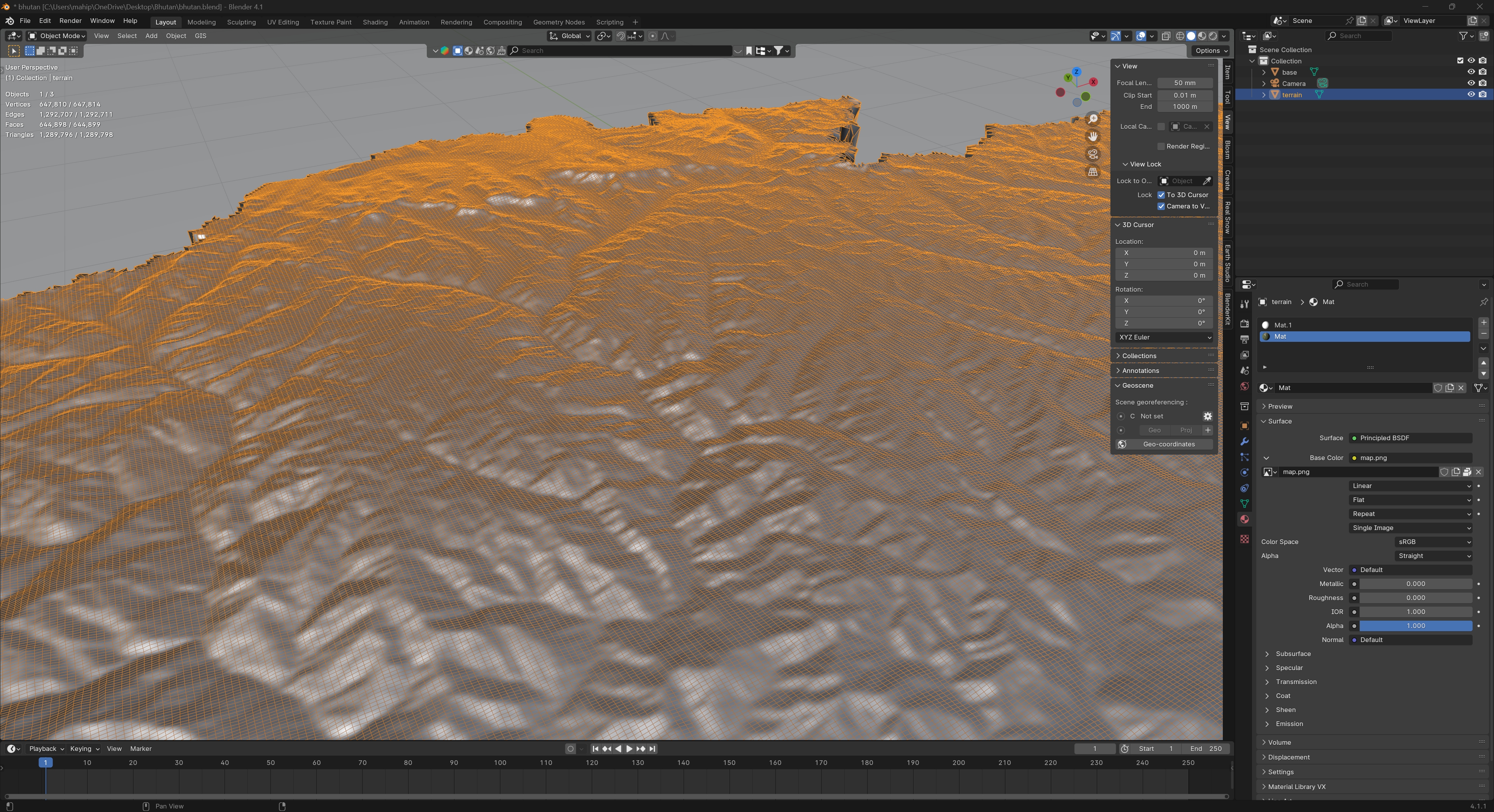Open the Object Mode dropdown
1494x812 pixels.
pos(57,36)
